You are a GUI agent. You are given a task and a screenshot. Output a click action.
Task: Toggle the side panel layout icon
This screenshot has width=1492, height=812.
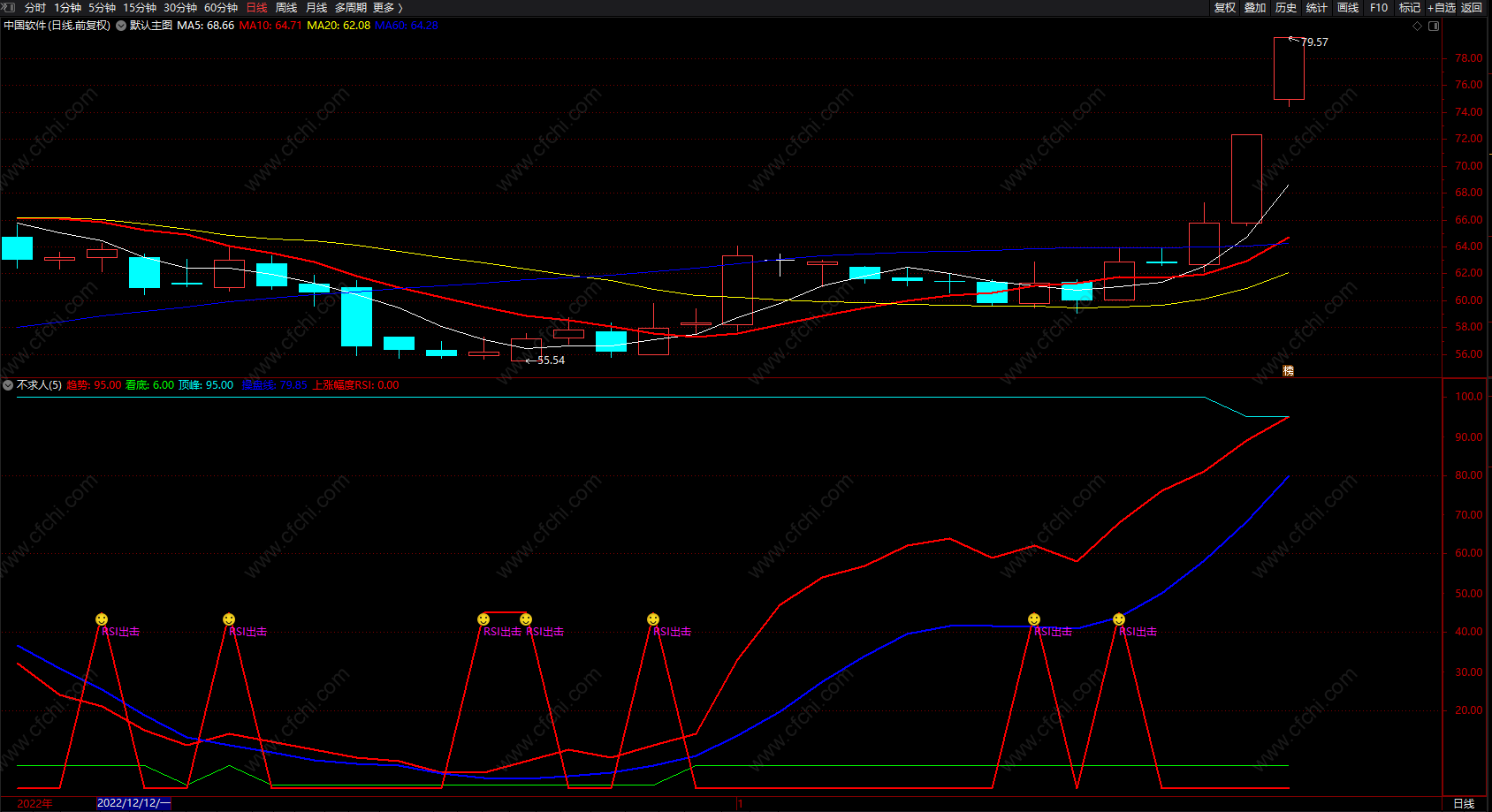tap(1434, 26)
